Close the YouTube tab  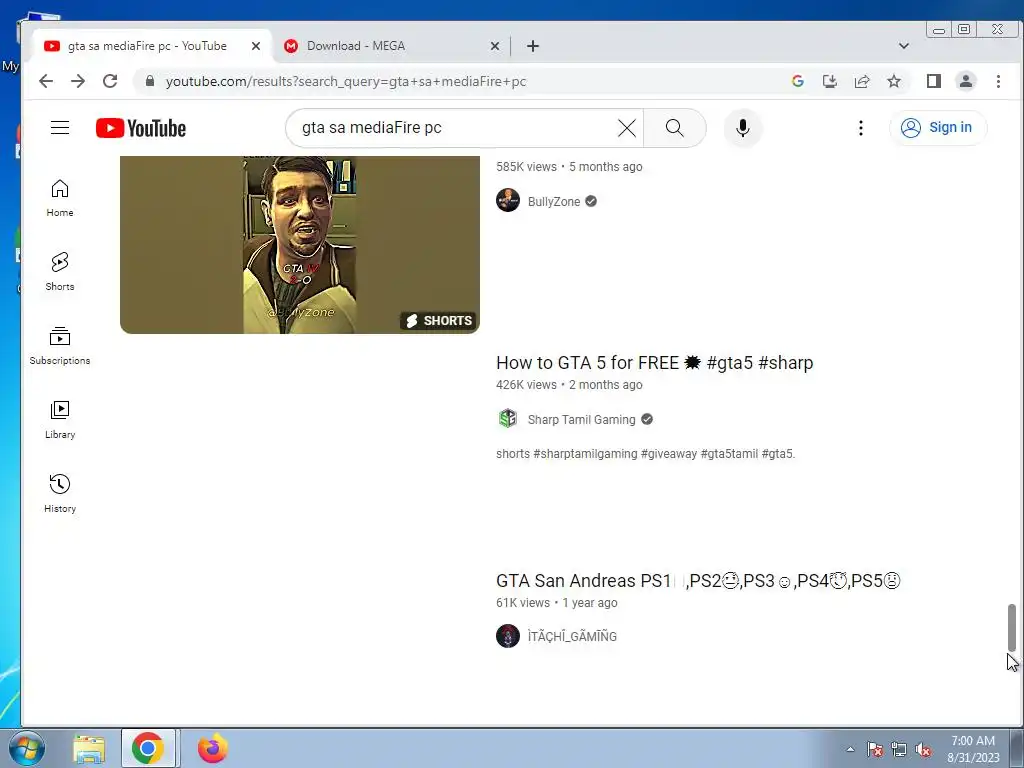256,46
